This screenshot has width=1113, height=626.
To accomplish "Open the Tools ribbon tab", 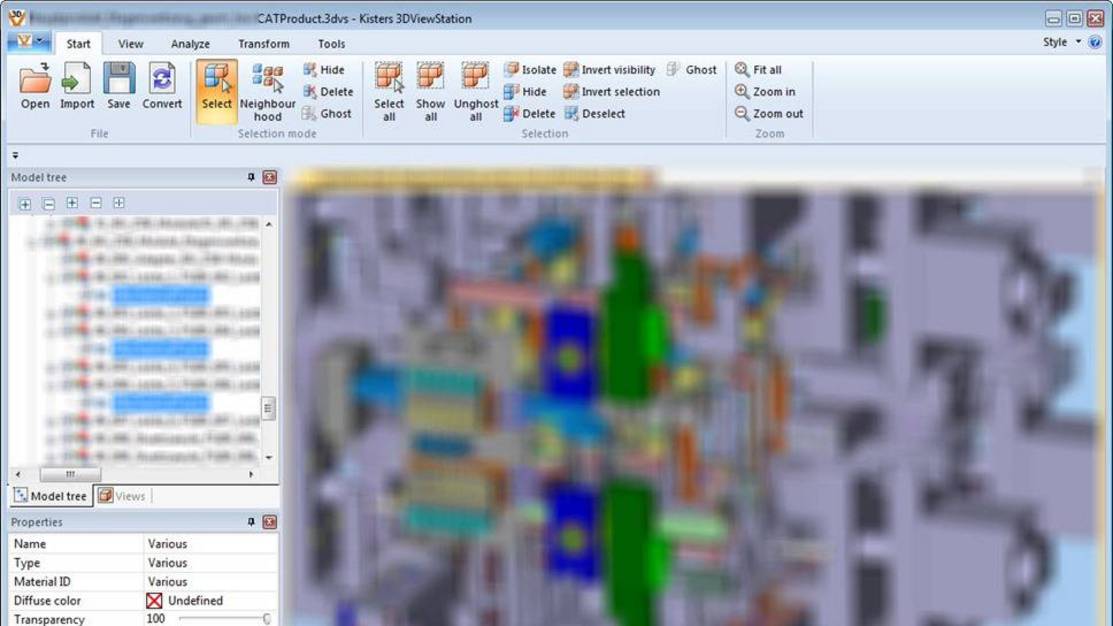I will [x=331, y=44].
